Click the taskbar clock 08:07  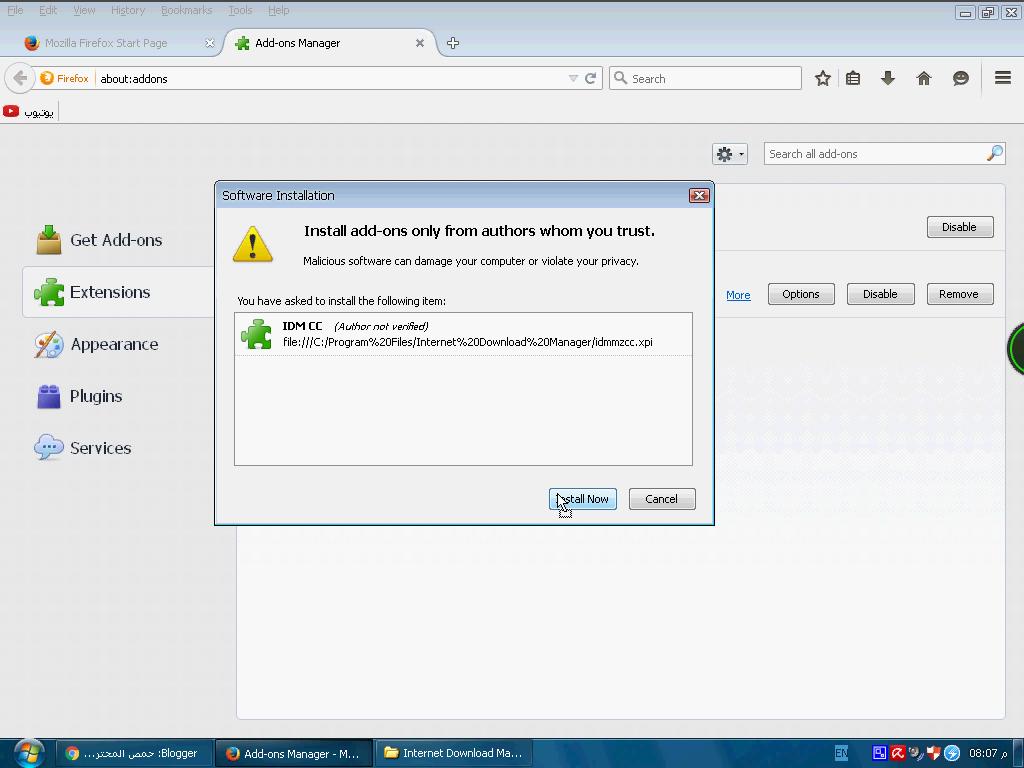coord(988,753)
